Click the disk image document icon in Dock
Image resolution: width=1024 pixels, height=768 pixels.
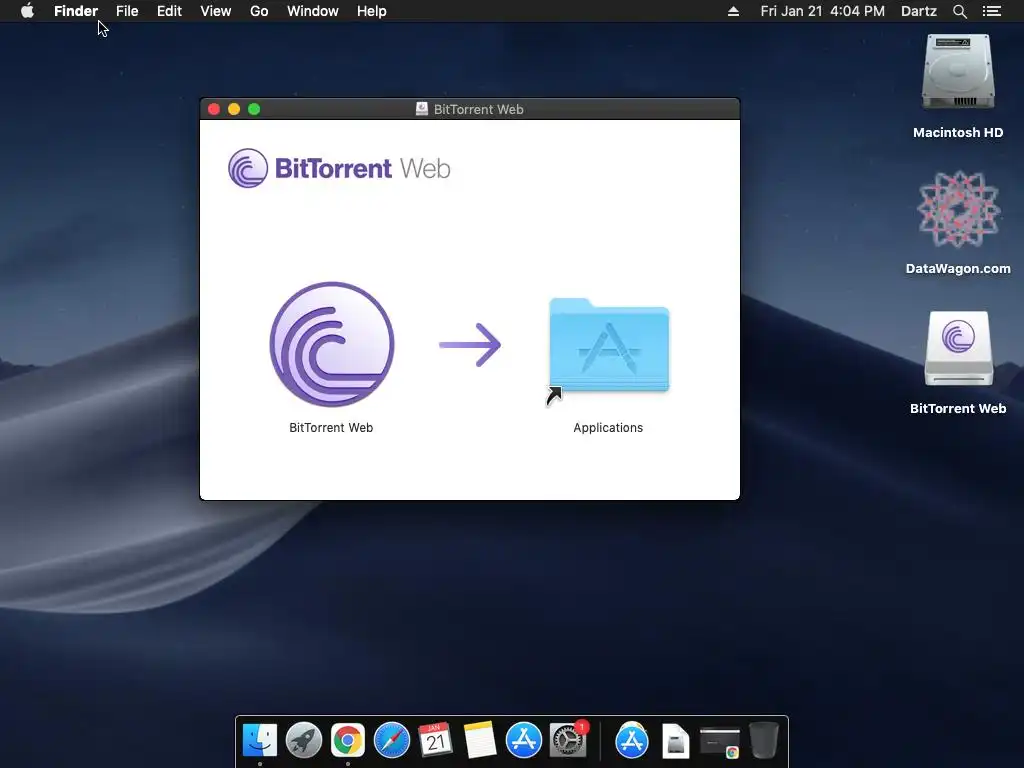[x=675, y=741]
